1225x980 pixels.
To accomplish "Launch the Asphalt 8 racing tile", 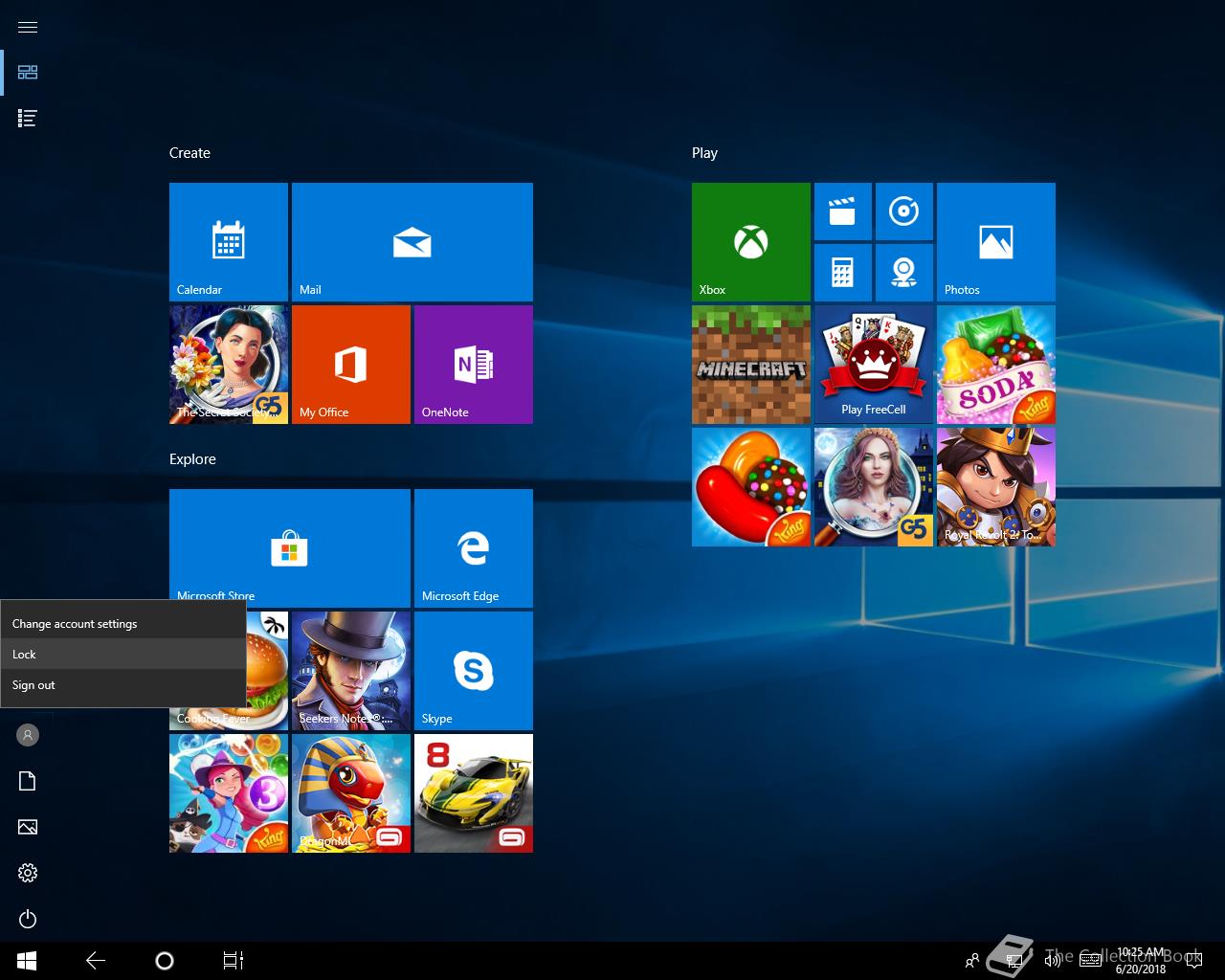I will pos(474,793).
